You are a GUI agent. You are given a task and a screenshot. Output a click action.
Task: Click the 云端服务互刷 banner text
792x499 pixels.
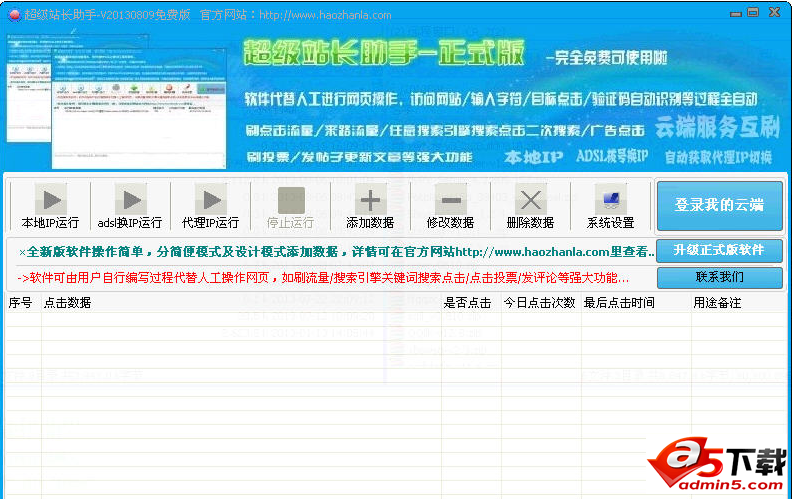pyautogui.click(x=718, y=127)
